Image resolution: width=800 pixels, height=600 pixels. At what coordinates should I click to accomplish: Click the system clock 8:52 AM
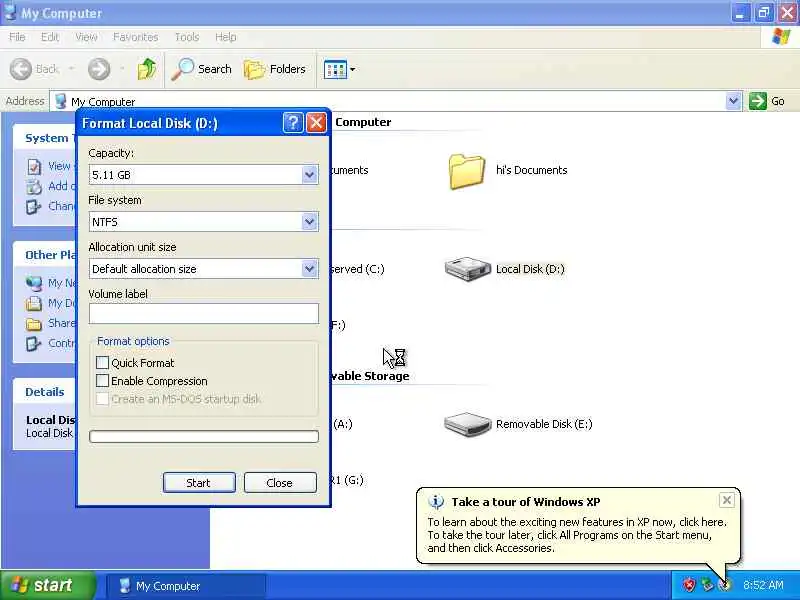click(x=763, y=585)
